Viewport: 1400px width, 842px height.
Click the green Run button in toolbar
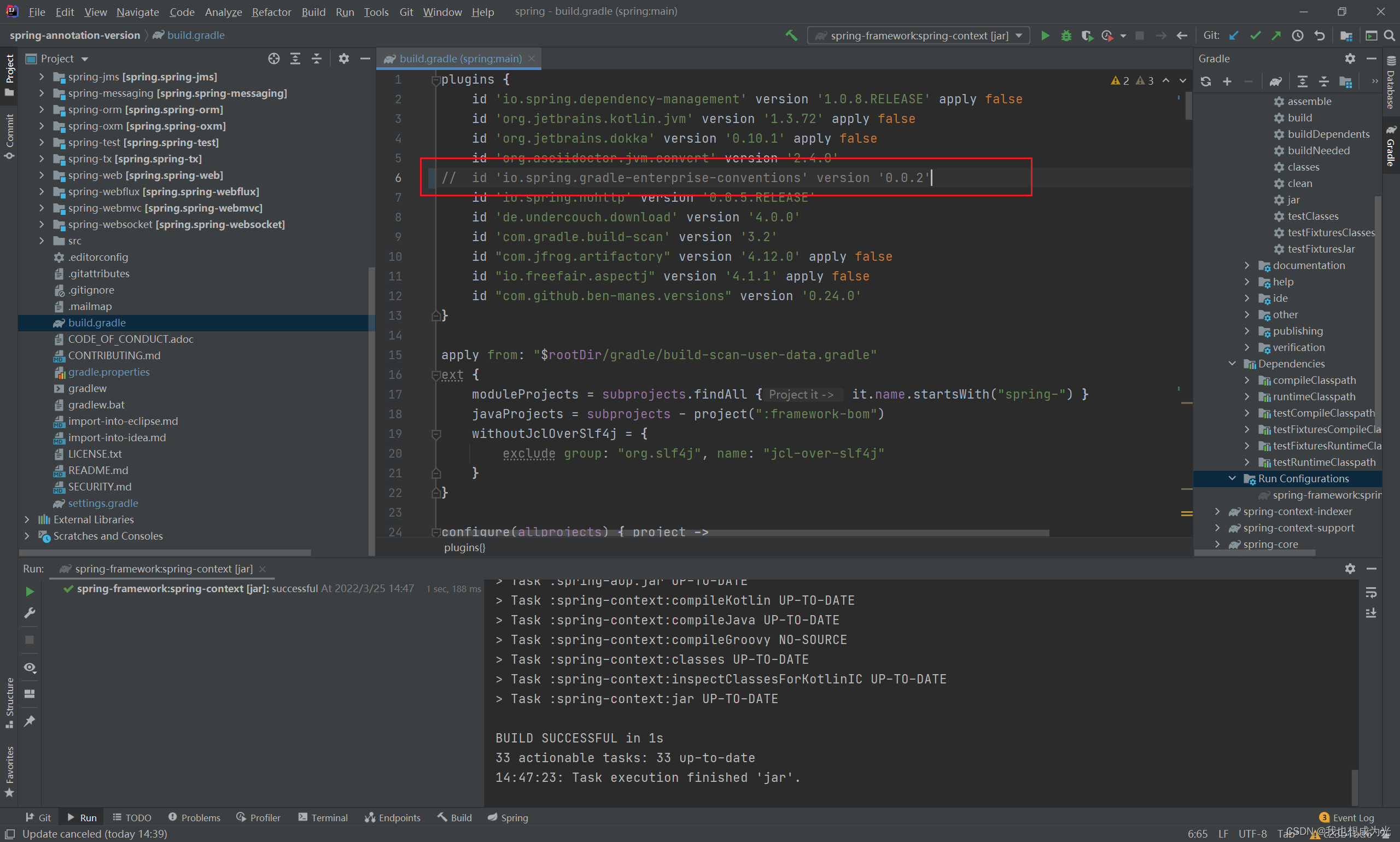pos(1045,36)
